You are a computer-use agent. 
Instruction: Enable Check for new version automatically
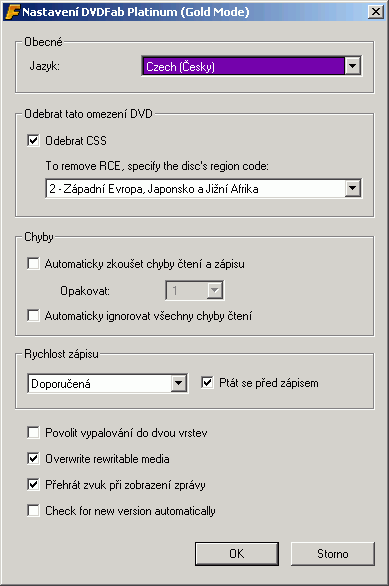point(33,511)
